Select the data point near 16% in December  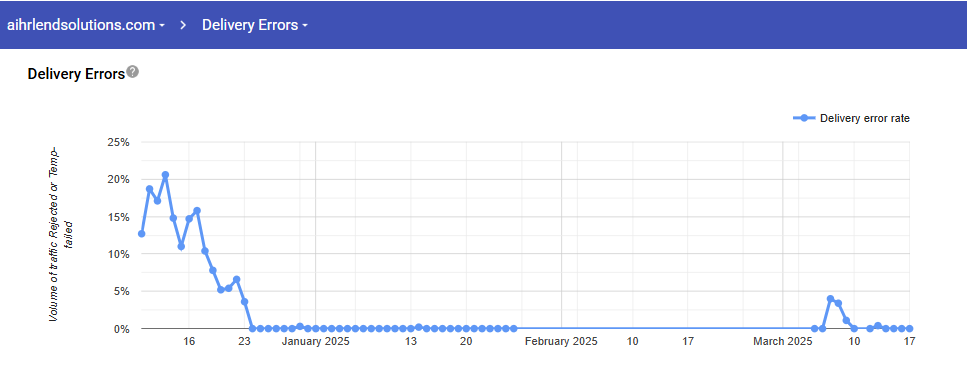tap(197, 211)
